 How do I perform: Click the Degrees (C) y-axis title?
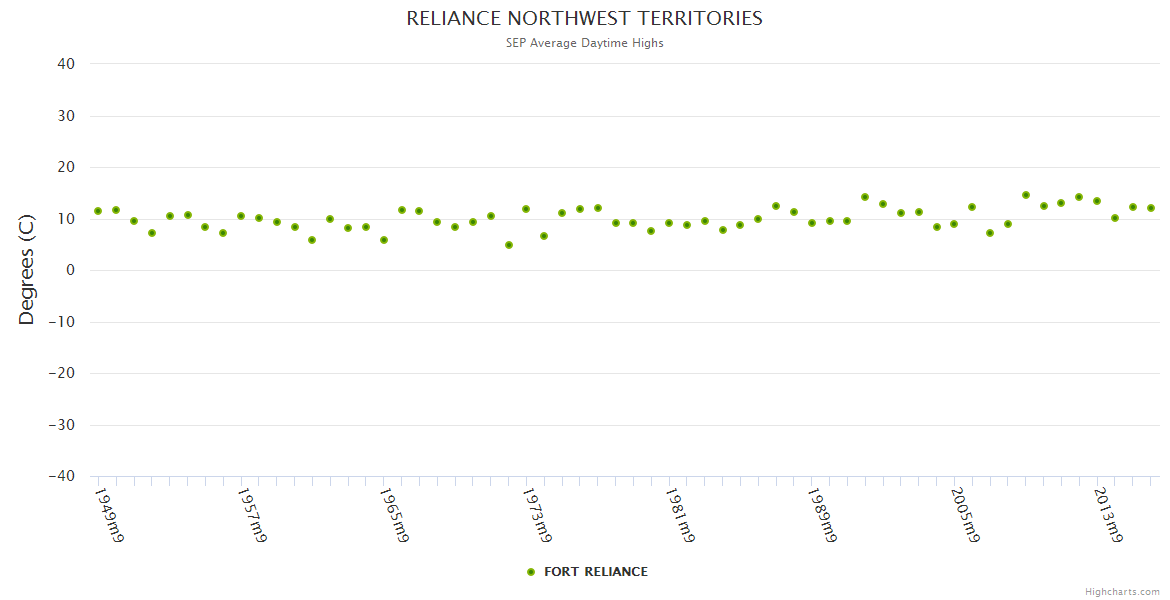(x=27, y=269)
